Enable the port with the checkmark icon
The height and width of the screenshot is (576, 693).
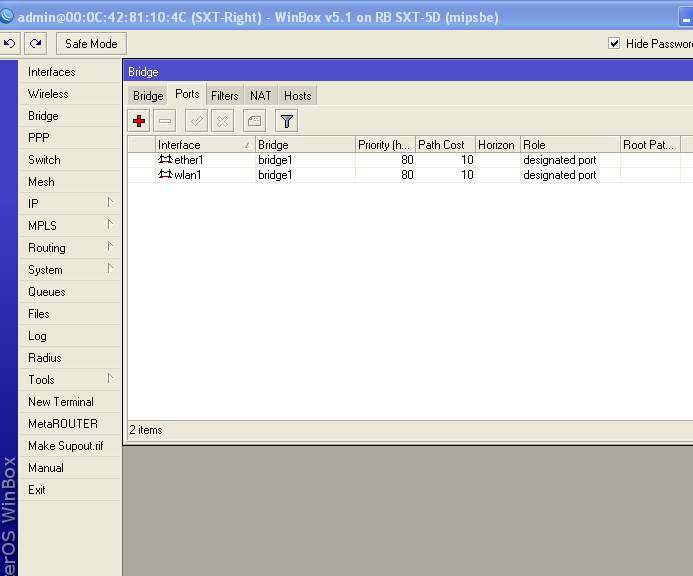(x=197, y=121)
